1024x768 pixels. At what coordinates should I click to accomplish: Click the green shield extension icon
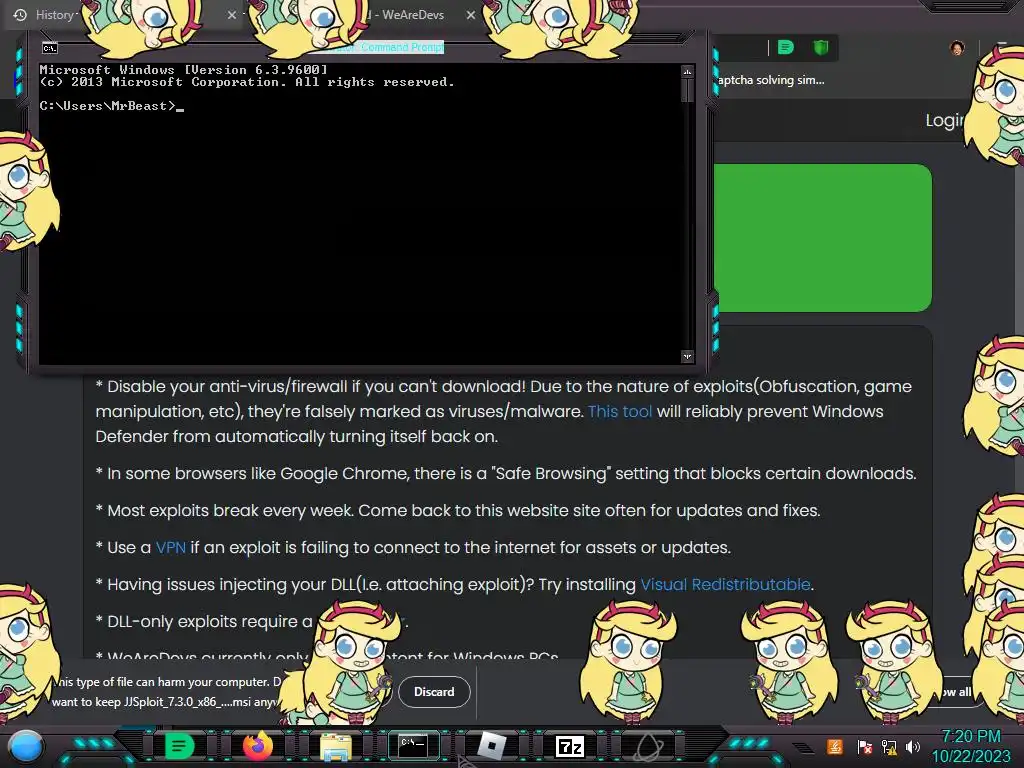pos(821,47)
